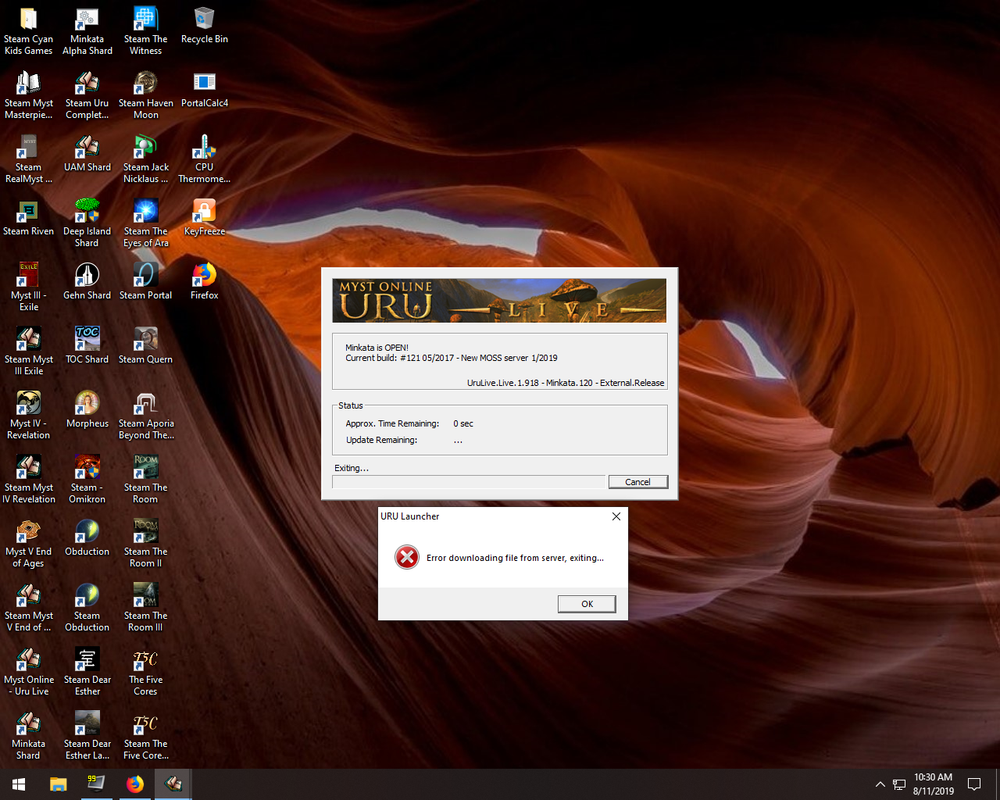This screenshot has height=800, width=1000.
Task: Open the monitor app with 99 badge on taskbar
Action: (96, 784)
